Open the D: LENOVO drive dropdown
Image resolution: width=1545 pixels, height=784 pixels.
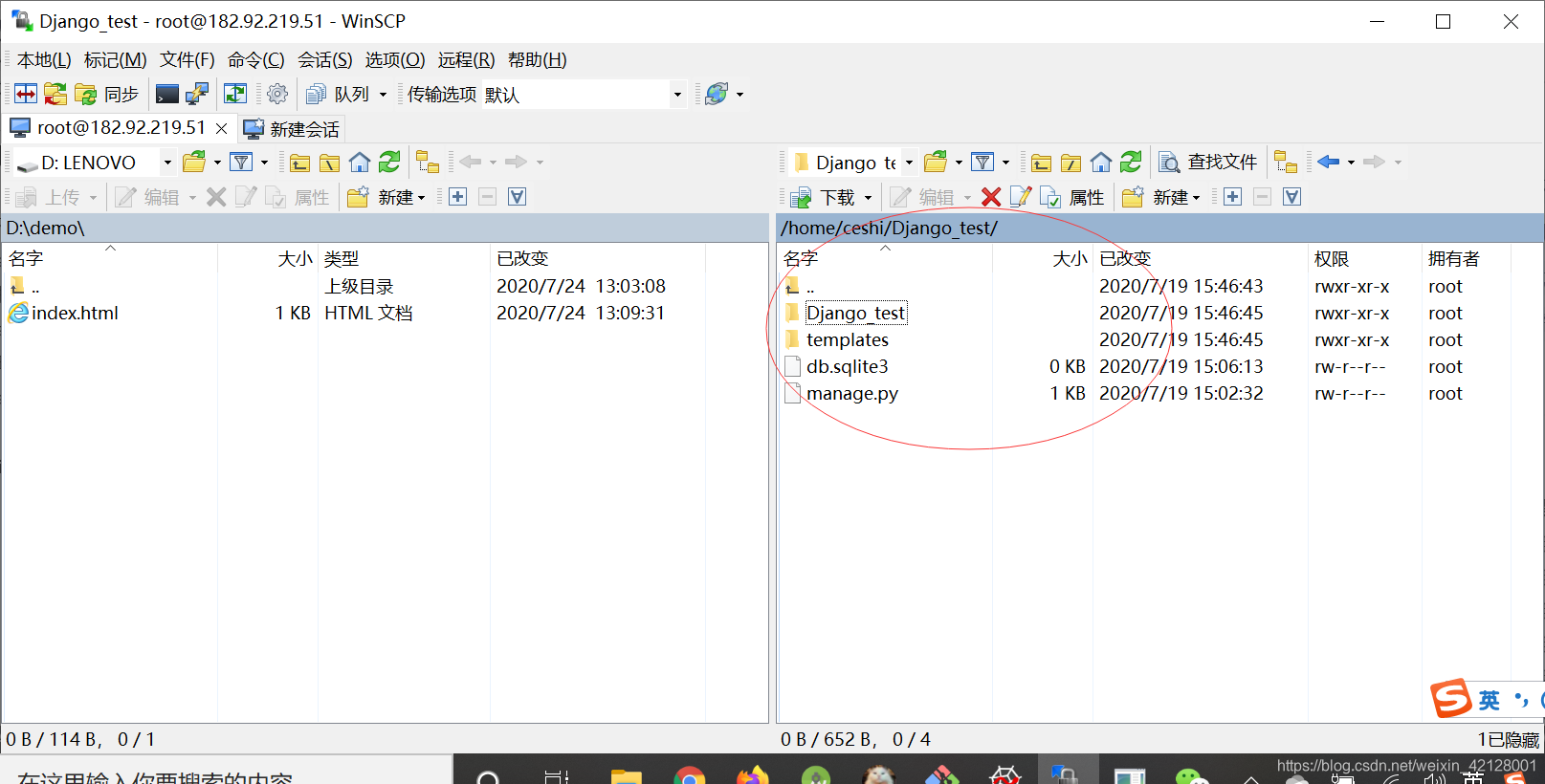coord(167,163)
